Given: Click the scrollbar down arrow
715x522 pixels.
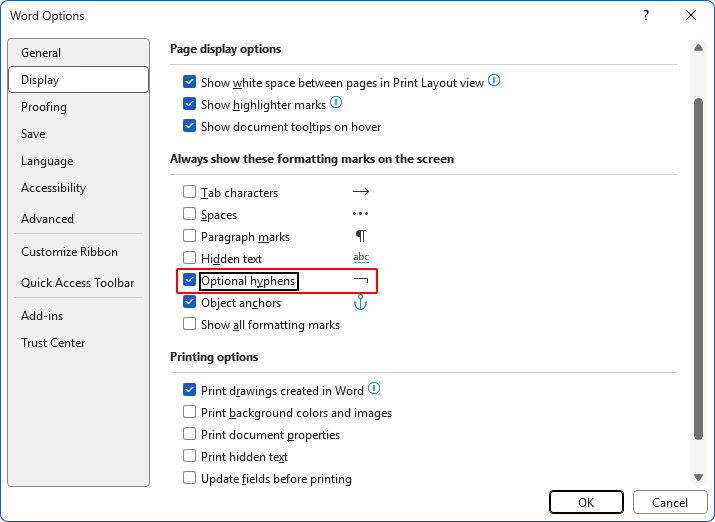Looking at the screenshot, I should pos(698,476).
